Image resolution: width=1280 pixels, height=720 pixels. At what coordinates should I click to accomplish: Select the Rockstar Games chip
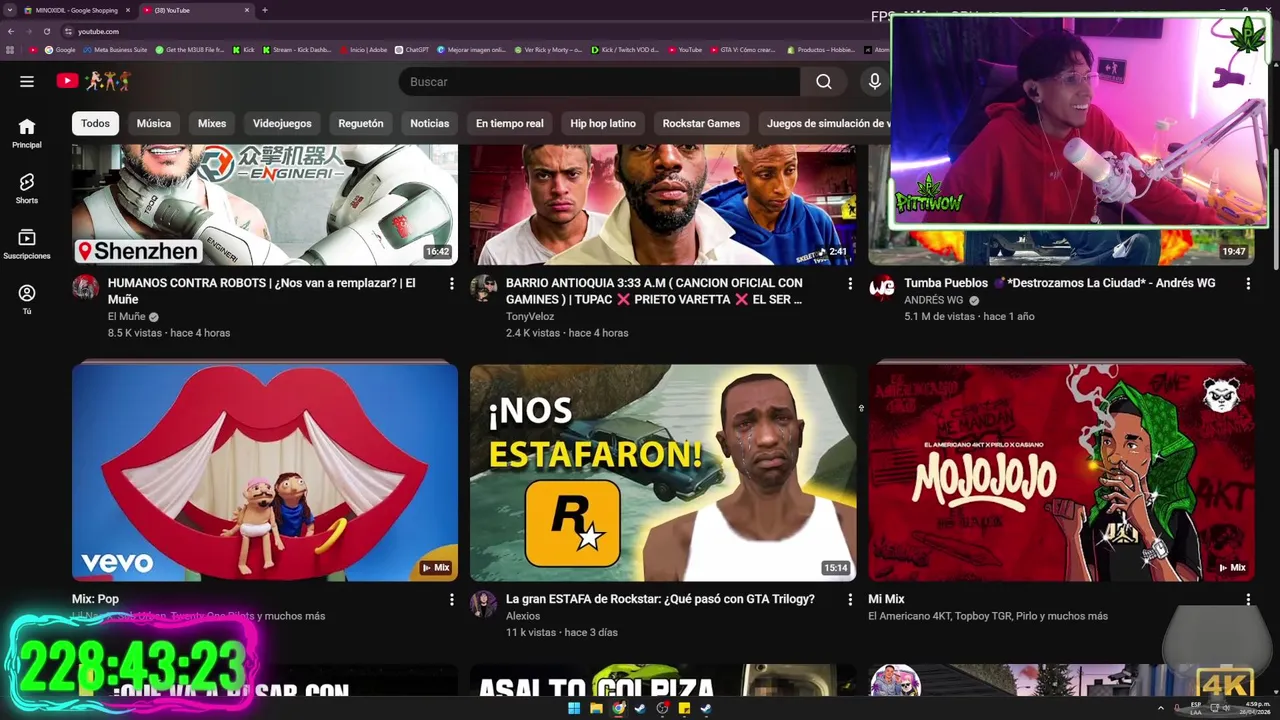click(x=701, y=123)
